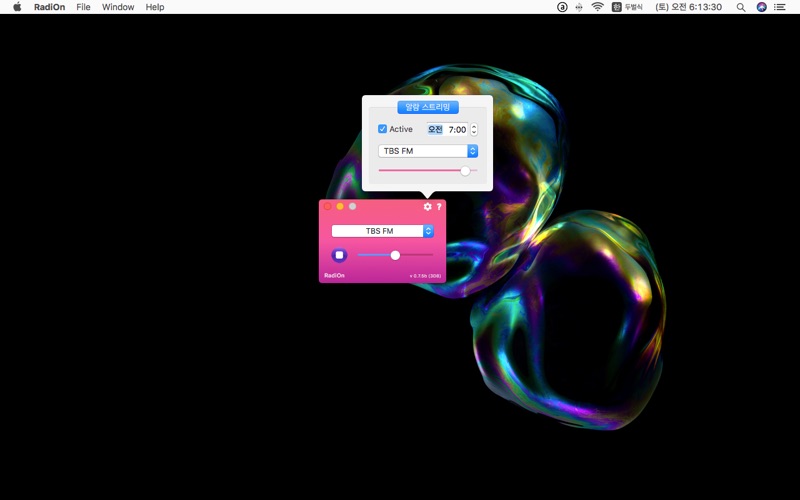800x500 pixels.
Task: Open the Window menu
Action: pos(118,7)
